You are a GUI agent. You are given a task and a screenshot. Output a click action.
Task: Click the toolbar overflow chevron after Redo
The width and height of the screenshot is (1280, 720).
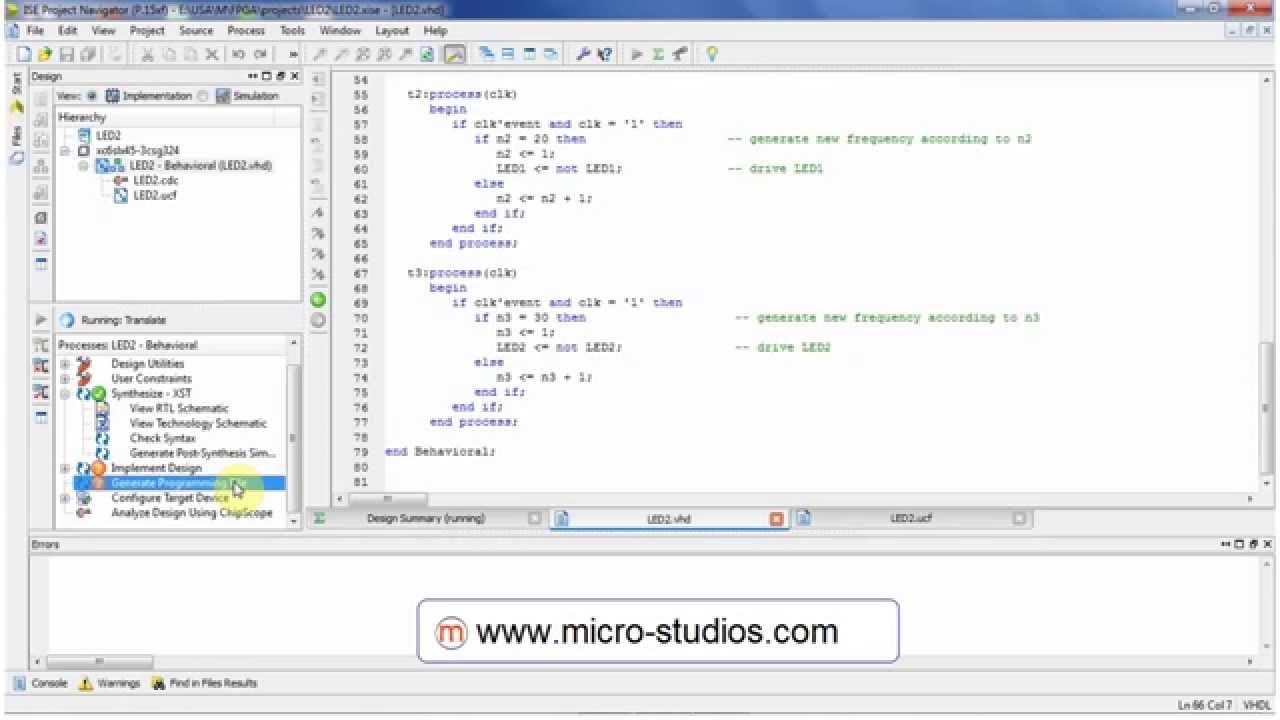[x=293, y=54]
